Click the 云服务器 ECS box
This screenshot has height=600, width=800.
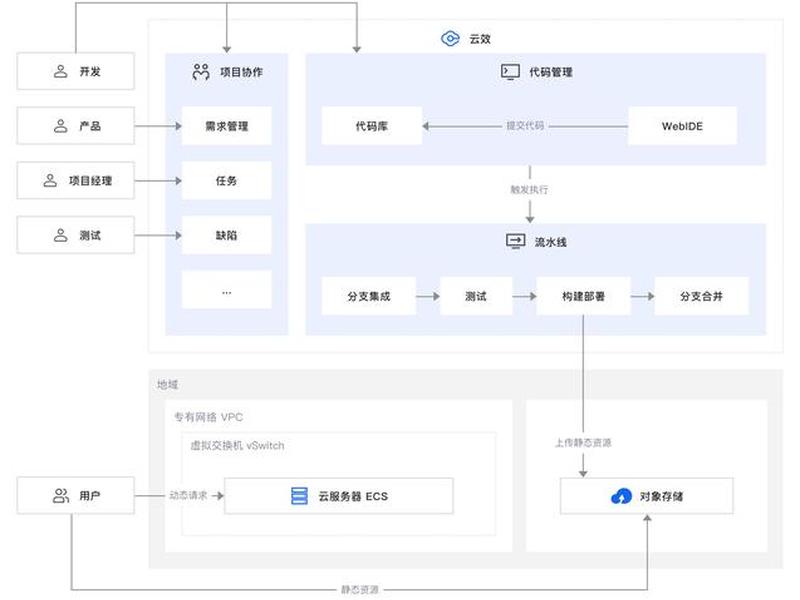(x=339, y=496)
